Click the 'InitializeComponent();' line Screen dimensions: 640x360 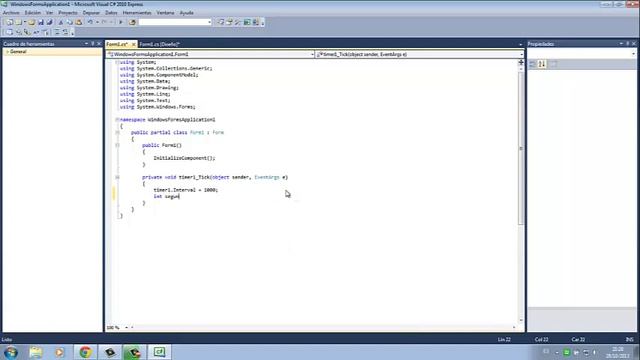tap(184, 158)
